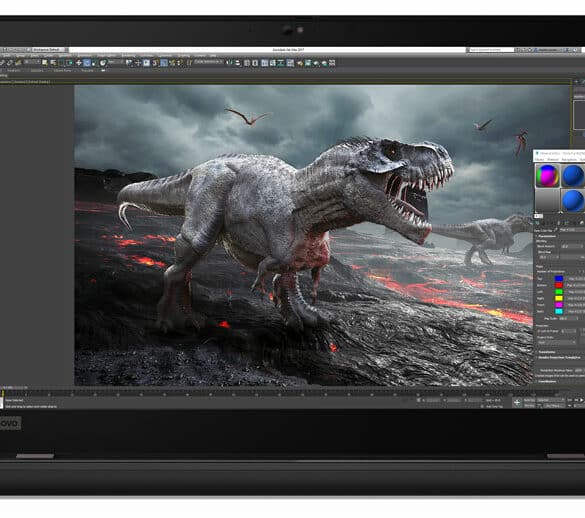Click the red color swatch in Material Editor
This screenshot has width=585, height=518.
tap(559, 285)
